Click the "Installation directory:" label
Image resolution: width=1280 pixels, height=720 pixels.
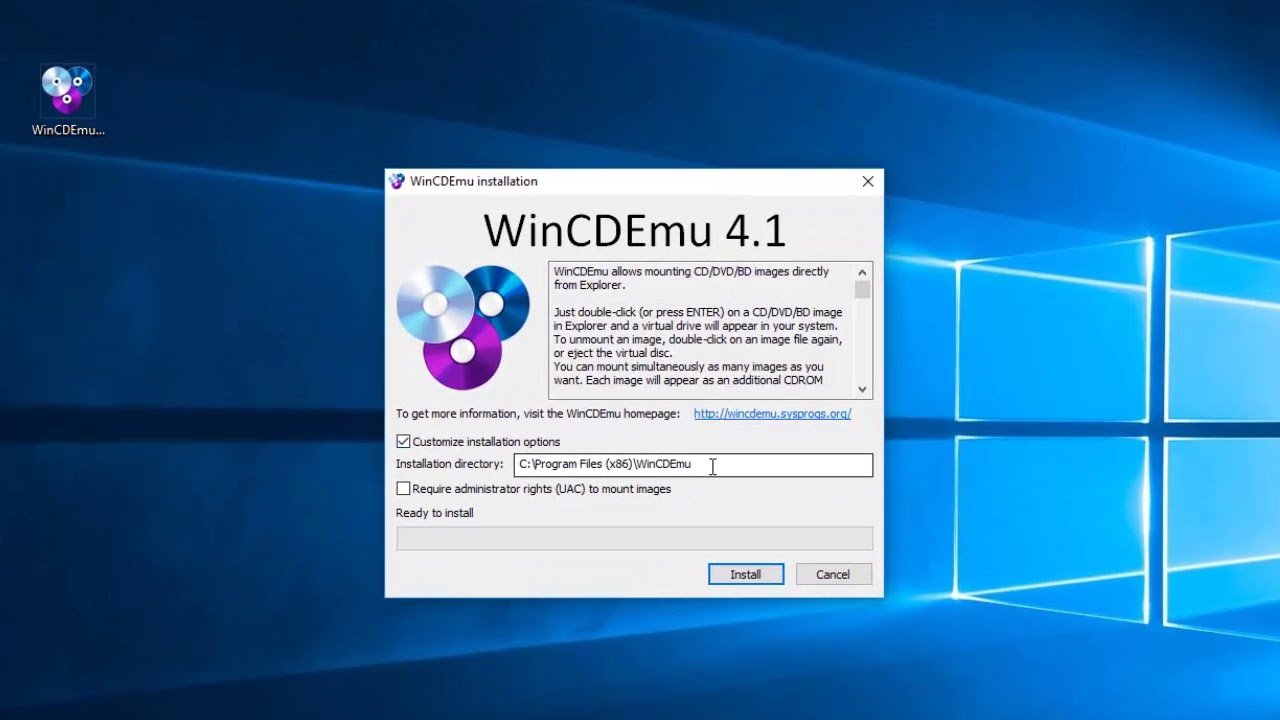point(450,464)
